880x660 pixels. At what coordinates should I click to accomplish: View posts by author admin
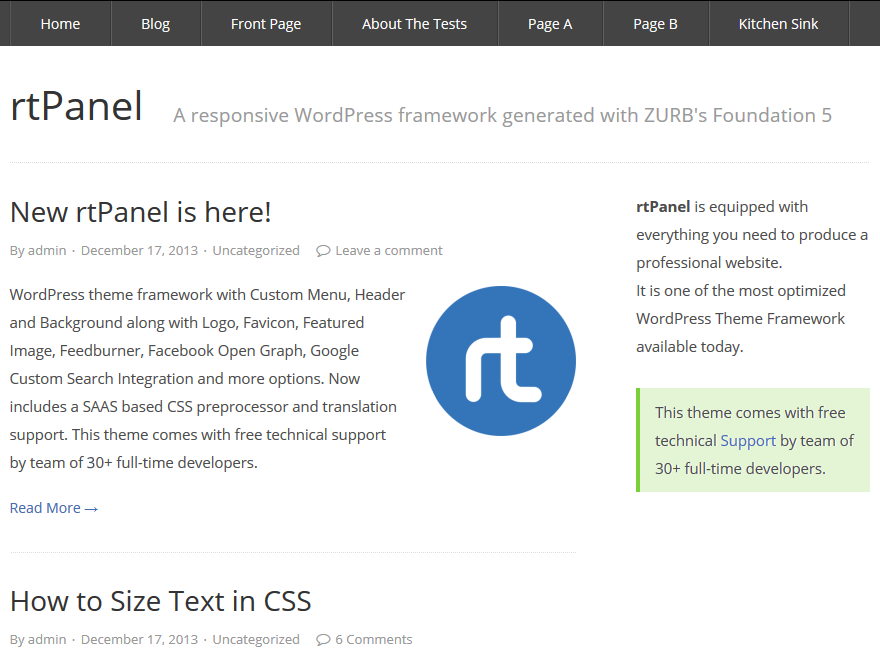[47, 249]
